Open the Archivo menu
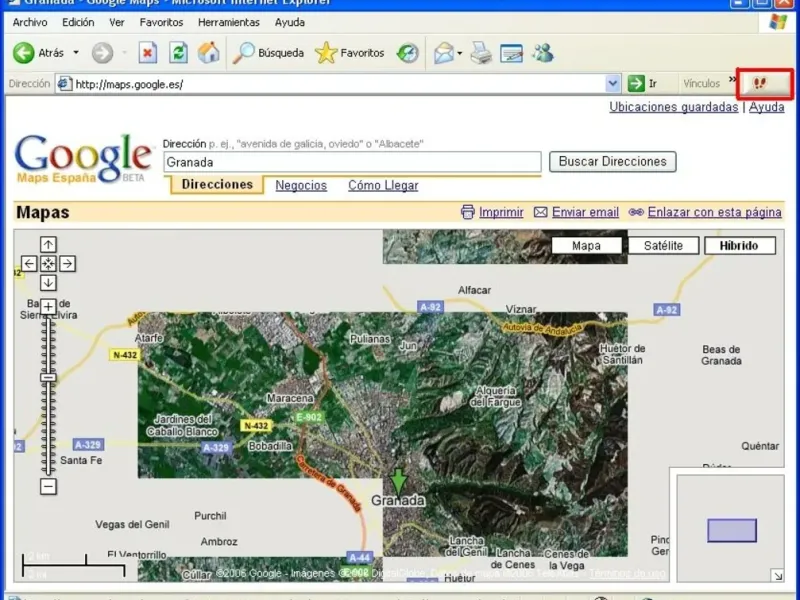800x600 pixels. pyautogui.click(x=30, y=22)
